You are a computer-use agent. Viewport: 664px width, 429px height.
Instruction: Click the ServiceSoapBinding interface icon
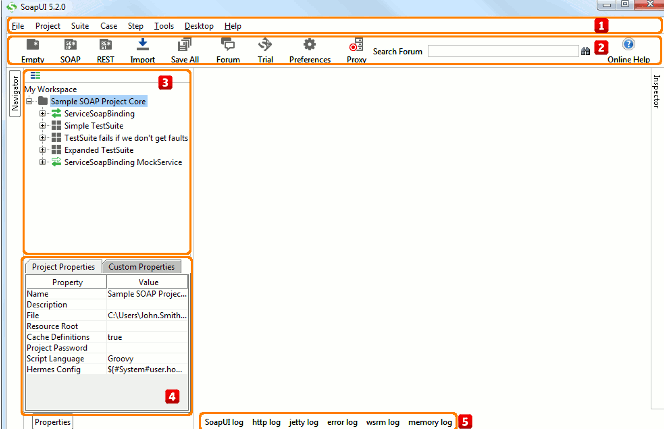tap(56, 113)
